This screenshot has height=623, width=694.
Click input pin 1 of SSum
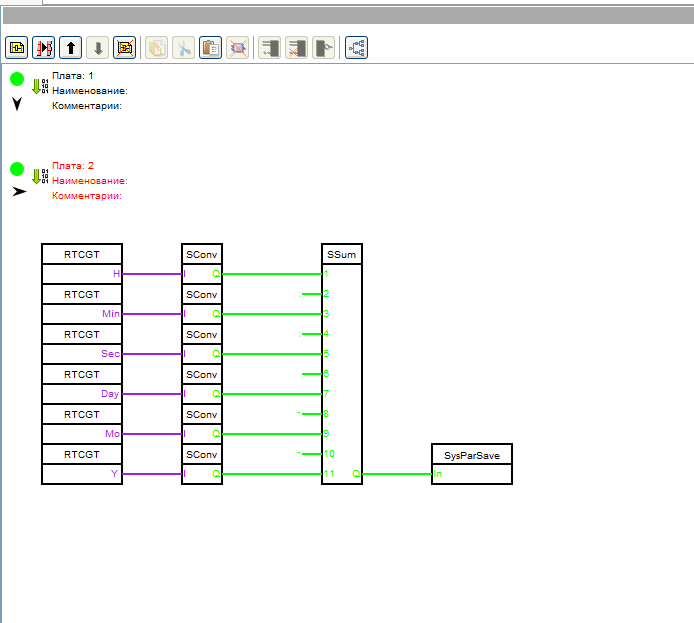(x=326, y=273)
